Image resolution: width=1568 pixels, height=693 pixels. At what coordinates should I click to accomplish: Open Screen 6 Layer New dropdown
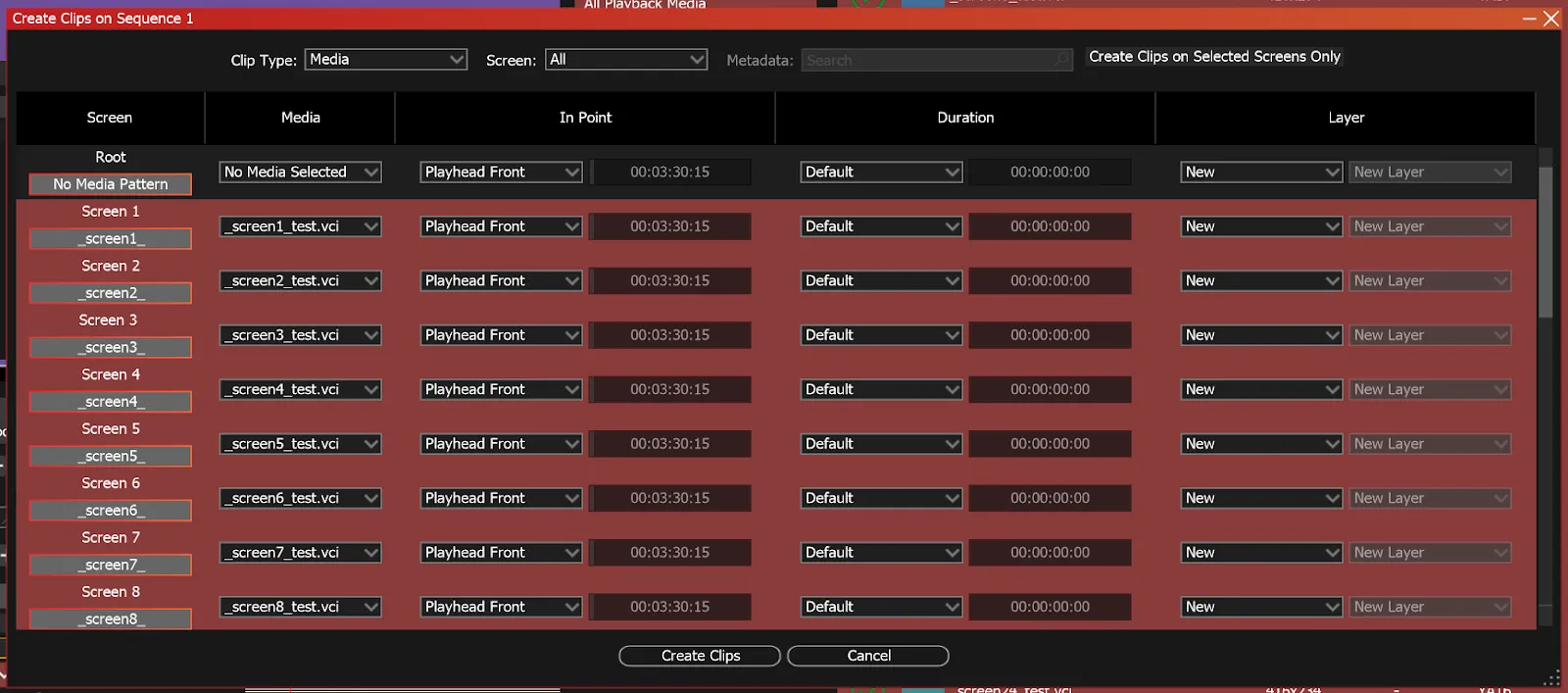point(1261,498)
